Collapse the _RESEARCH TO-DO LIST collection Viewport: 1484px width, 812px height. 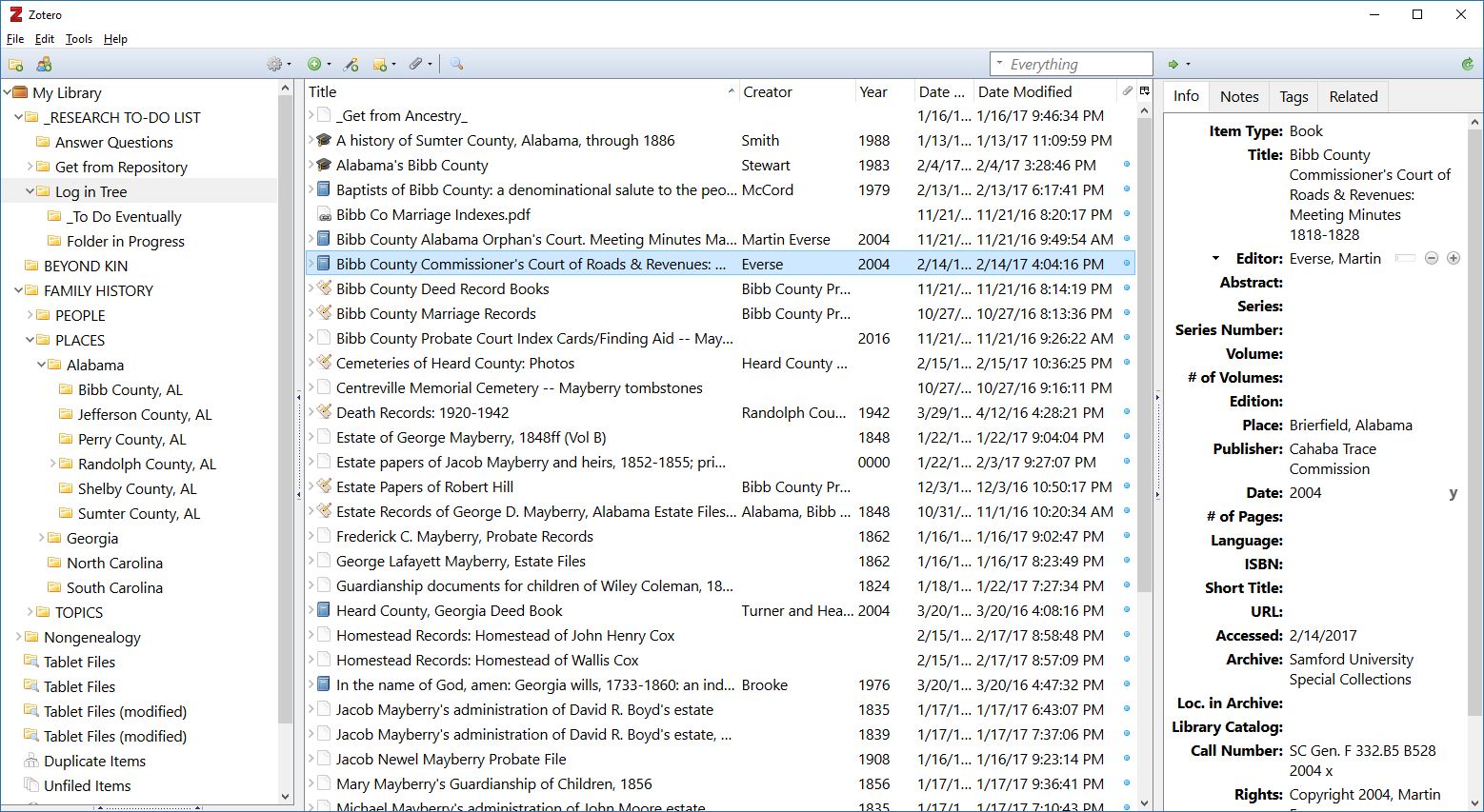19,117
